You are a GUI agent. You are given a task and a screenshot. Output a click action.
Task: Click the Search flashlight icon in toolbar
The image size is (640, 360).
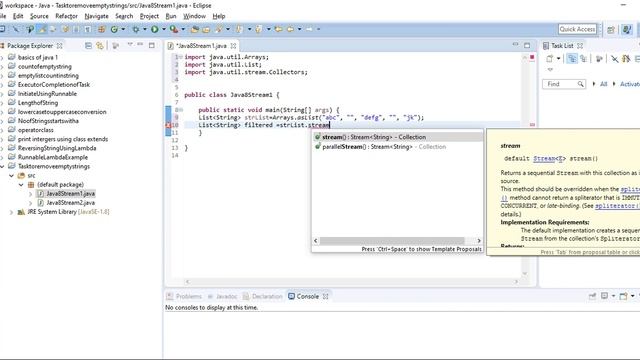click(219, 29)
